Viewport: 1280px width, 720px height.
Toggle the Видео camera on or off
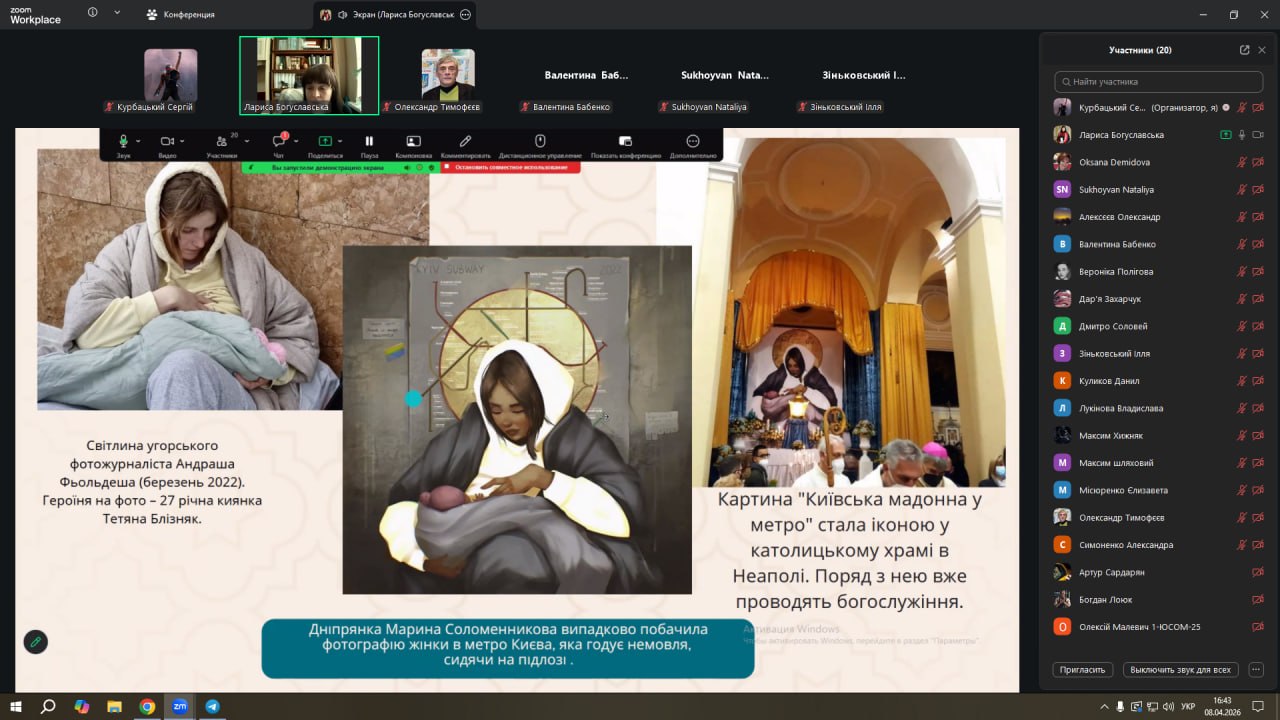tap(166, 142)
